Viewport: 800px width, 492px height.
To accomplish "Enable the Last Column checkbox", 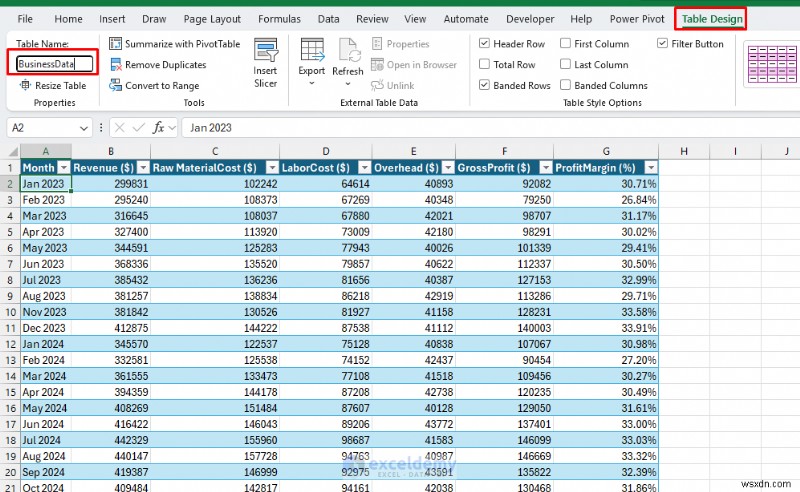I will coord(565,64).
